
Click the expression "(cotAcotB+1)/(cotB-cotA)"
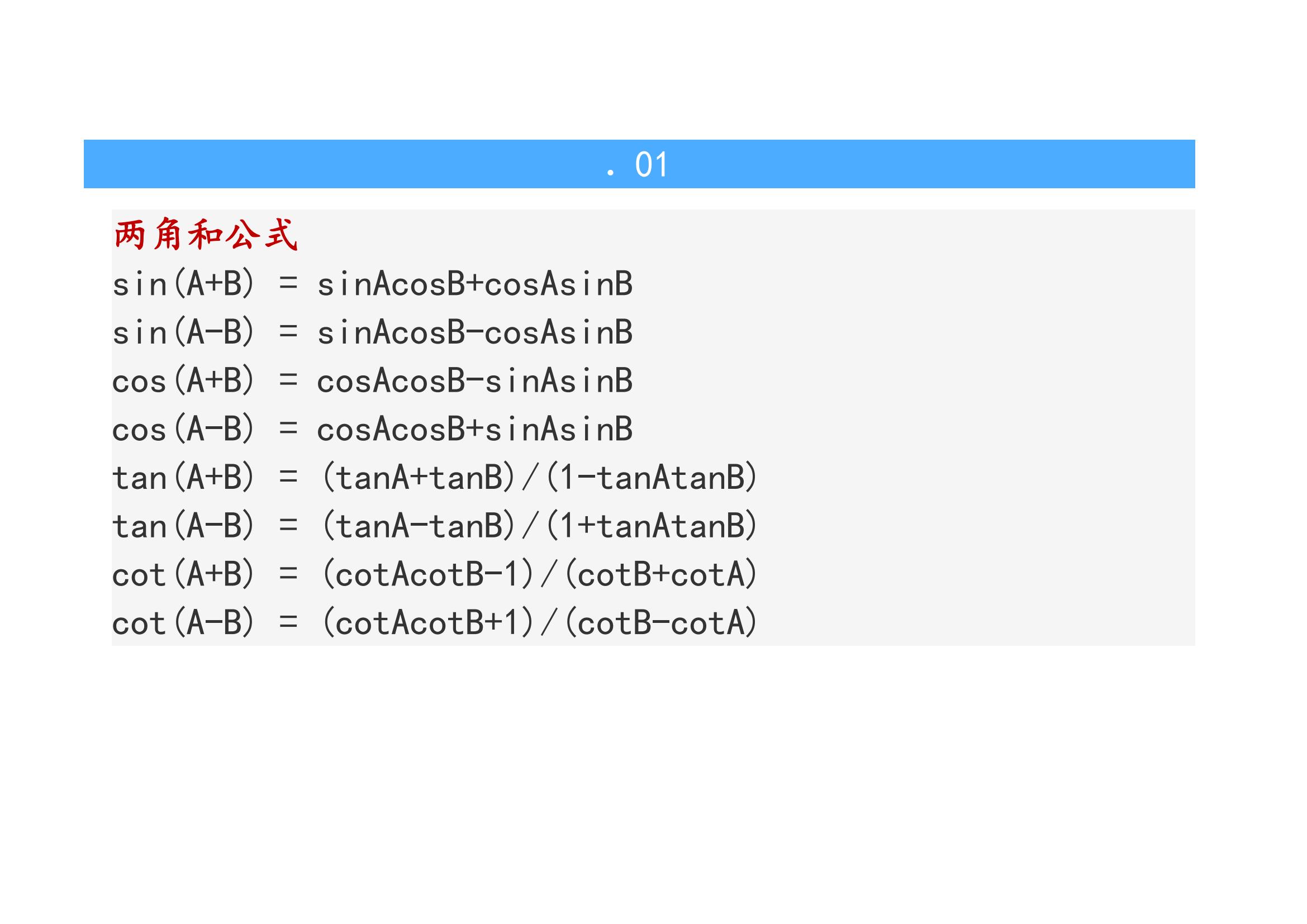tap(539, 622)
